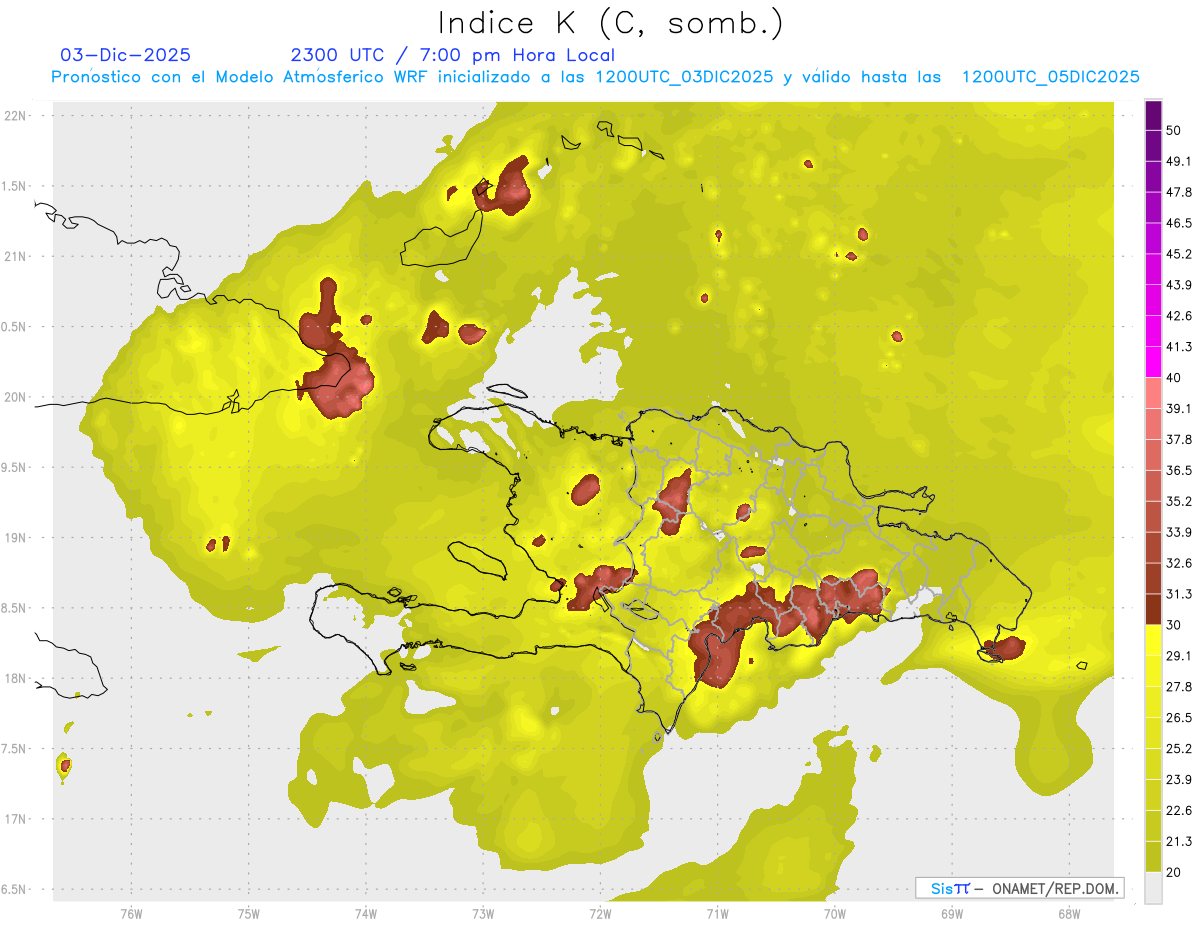Click the color scale value '40'

1175,378
